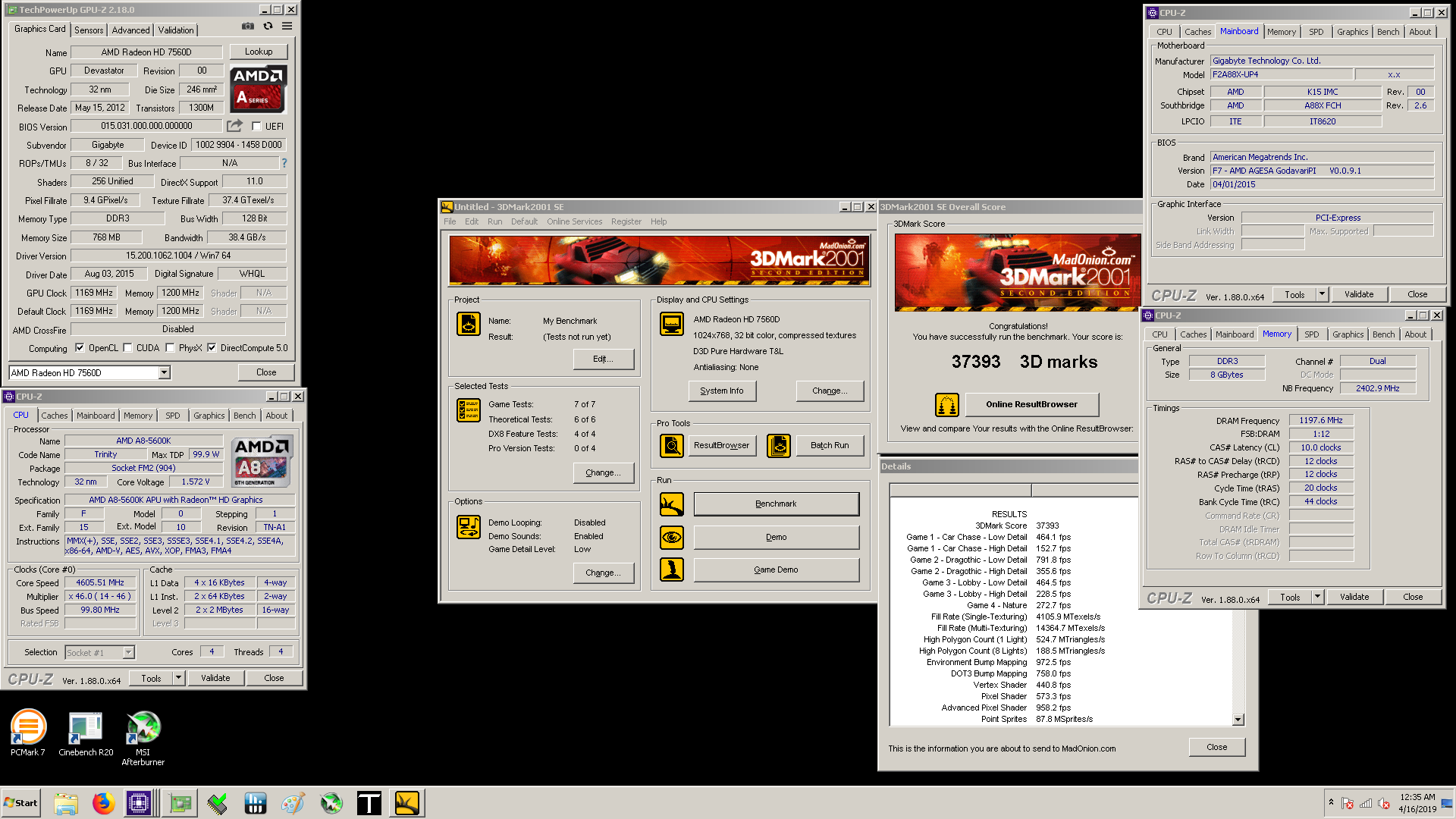Open Caches tab in CPU-Z CPU window
This screenshot has height=819, width=1456.
tap(55, 416)
